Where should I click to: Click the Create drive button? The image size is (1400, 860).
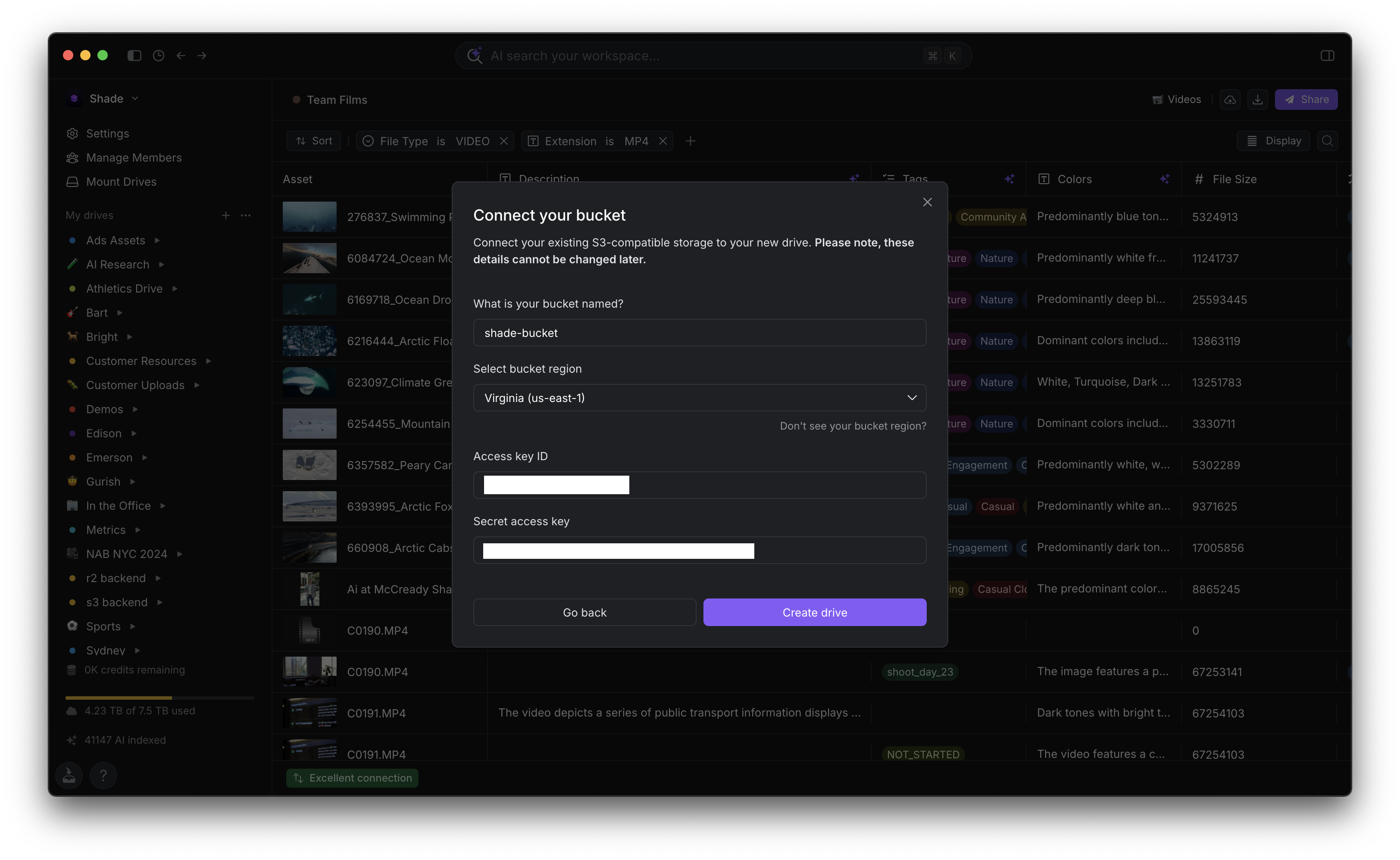coord(814,612)
